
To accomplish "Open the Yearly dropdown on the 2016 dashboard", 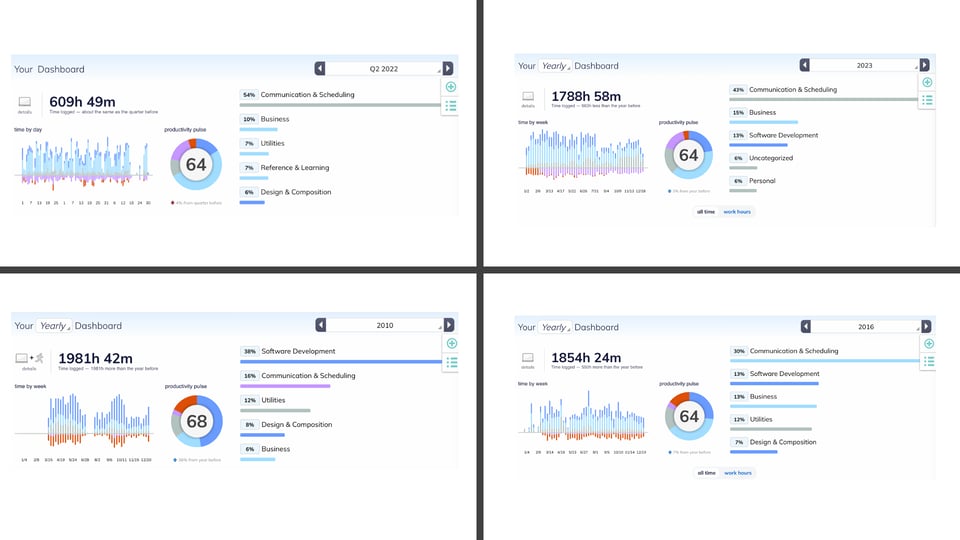I will (x=554, y=327).
